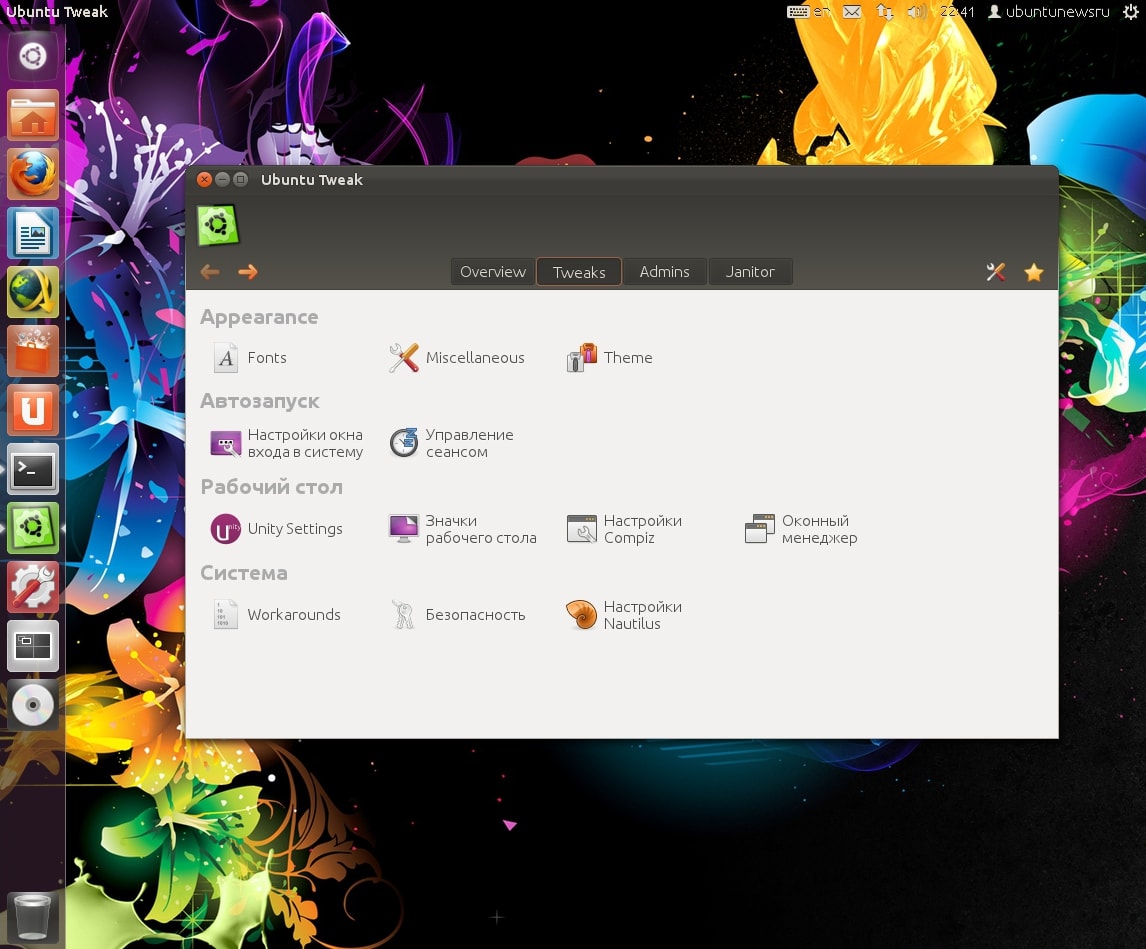The image size is (1146, 949).
Task: Open LibreOffice Writer in launcher
Action: coord(32,233)
